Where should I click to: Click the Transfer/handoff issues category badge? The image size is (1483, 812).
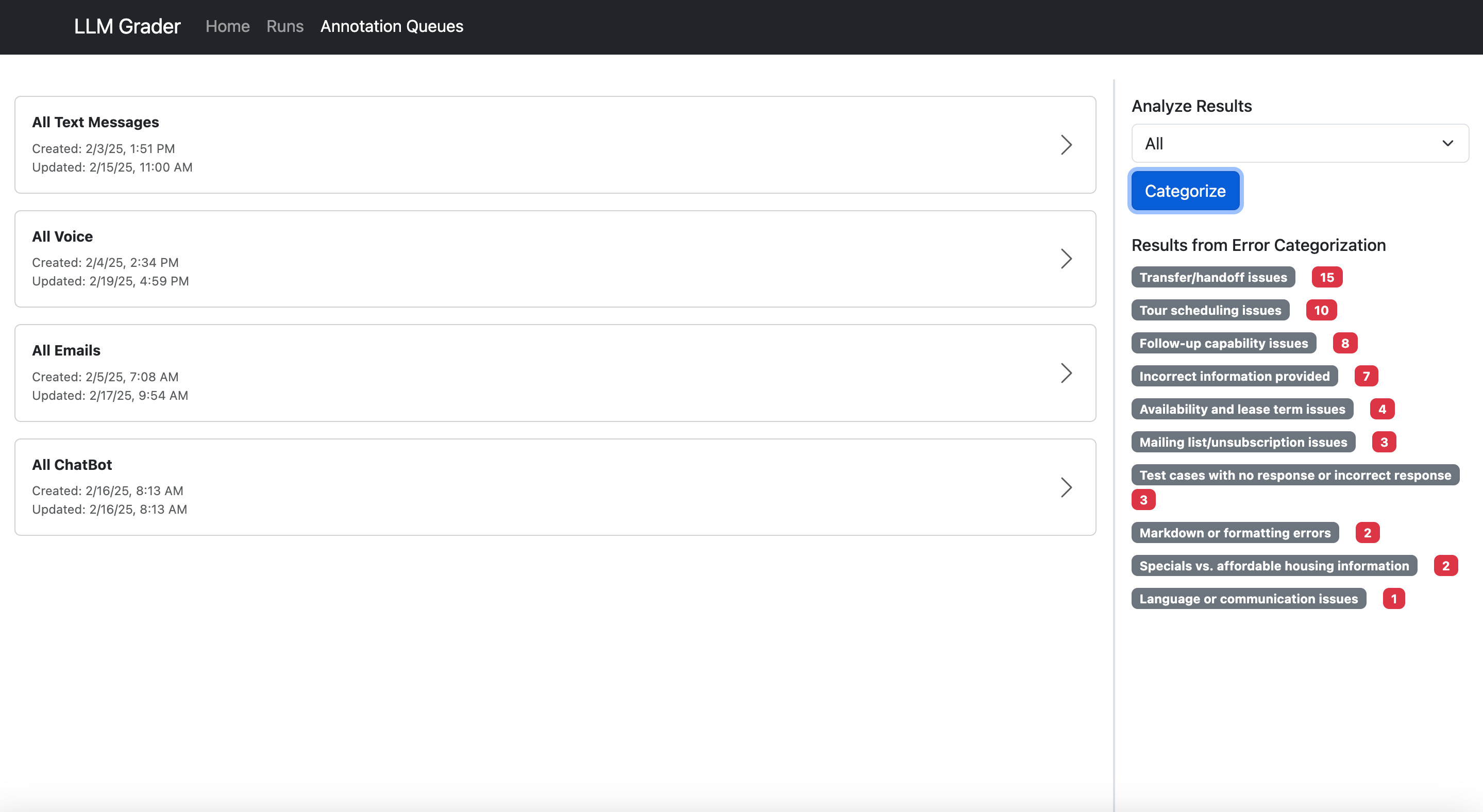pos(1212,277)
